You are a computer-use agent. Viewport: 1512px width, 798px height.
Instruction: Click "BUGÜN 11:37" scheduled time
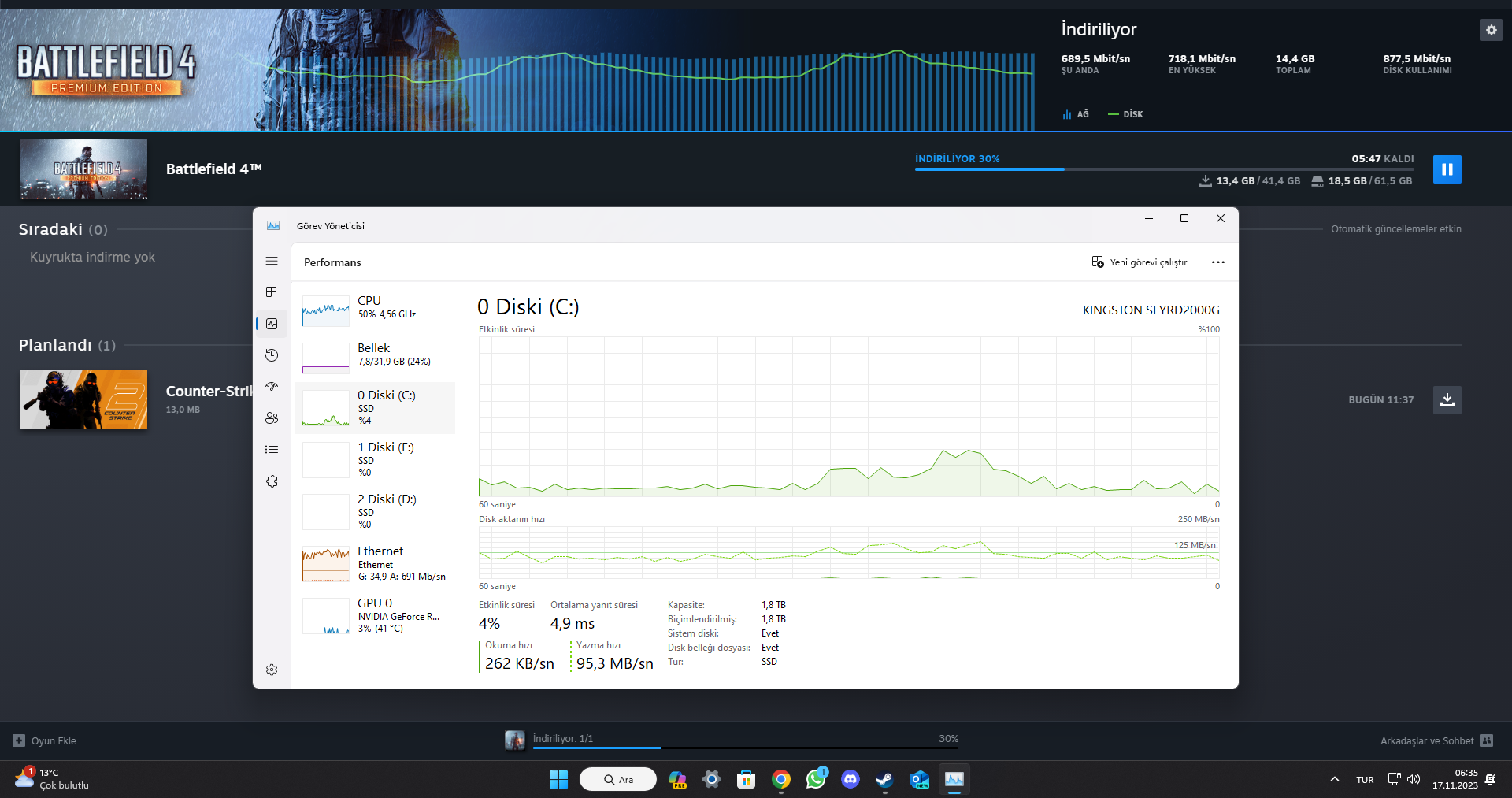point(1380,400)
